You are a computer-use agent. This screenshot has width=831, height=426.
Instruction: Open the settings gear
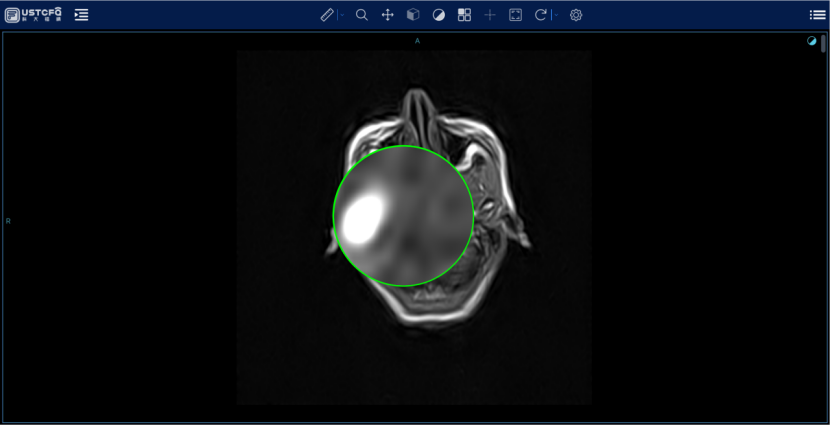pyautogui.click(x=576, y=15)
